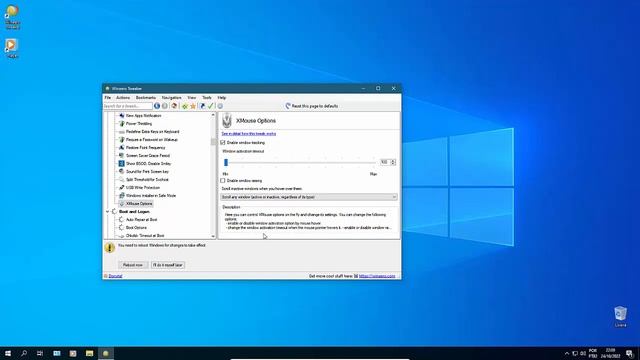This screenshot has width=640, height=360.
Task: Click the timeout numeric value field
Action: click(x=385, y=162)
